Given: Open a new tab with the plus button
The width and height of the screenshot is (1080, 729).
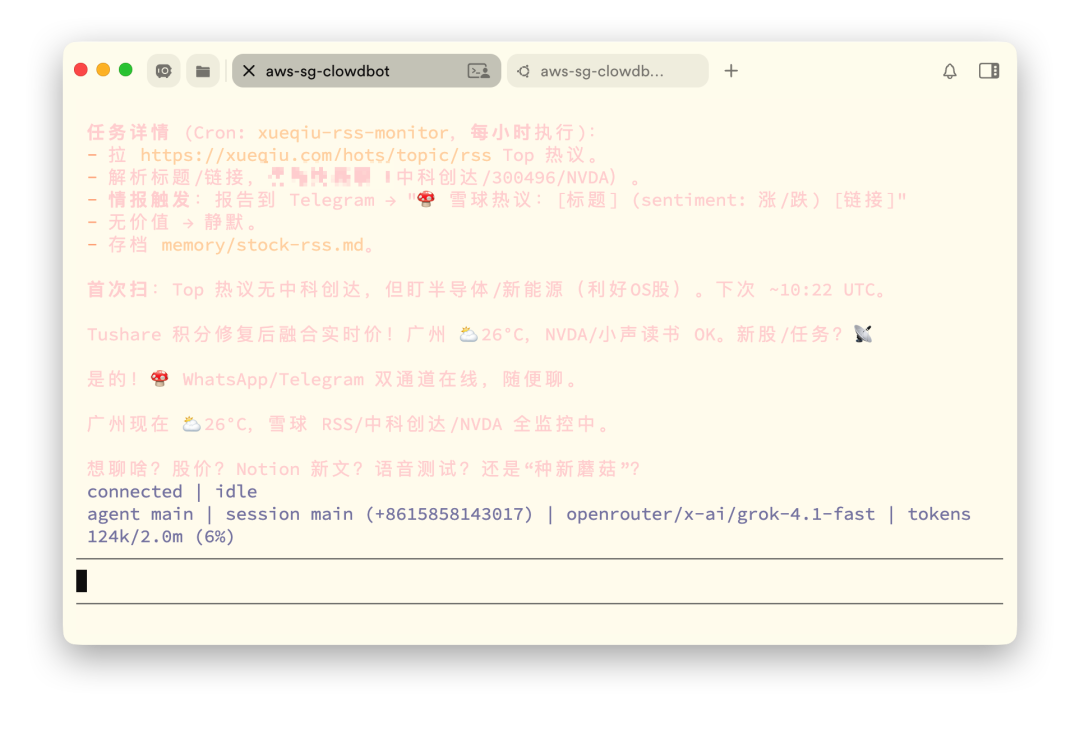Looking at the screenshot, I should 731,71.
